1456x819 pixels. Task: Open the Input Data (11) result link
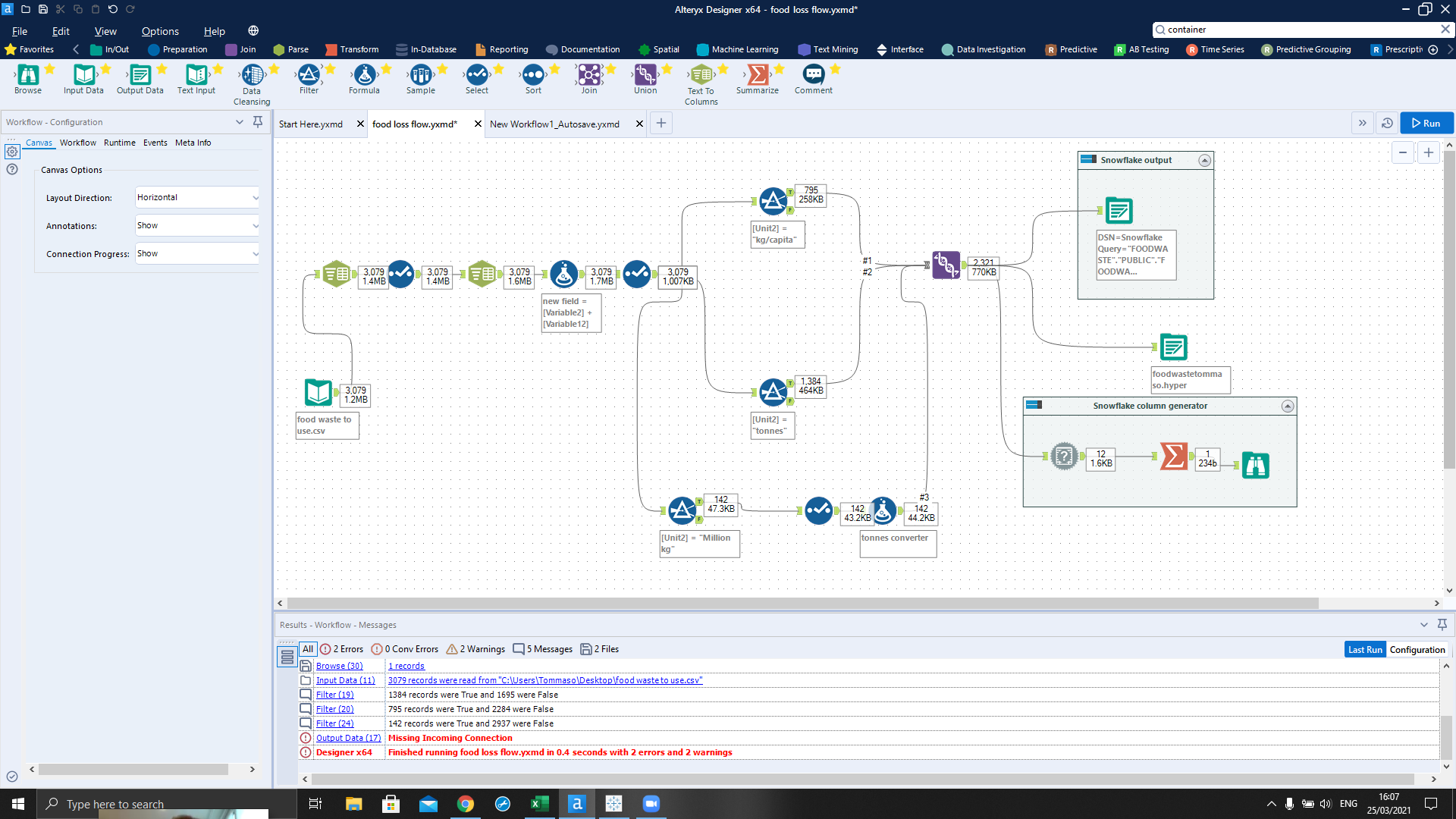point(345,680)
